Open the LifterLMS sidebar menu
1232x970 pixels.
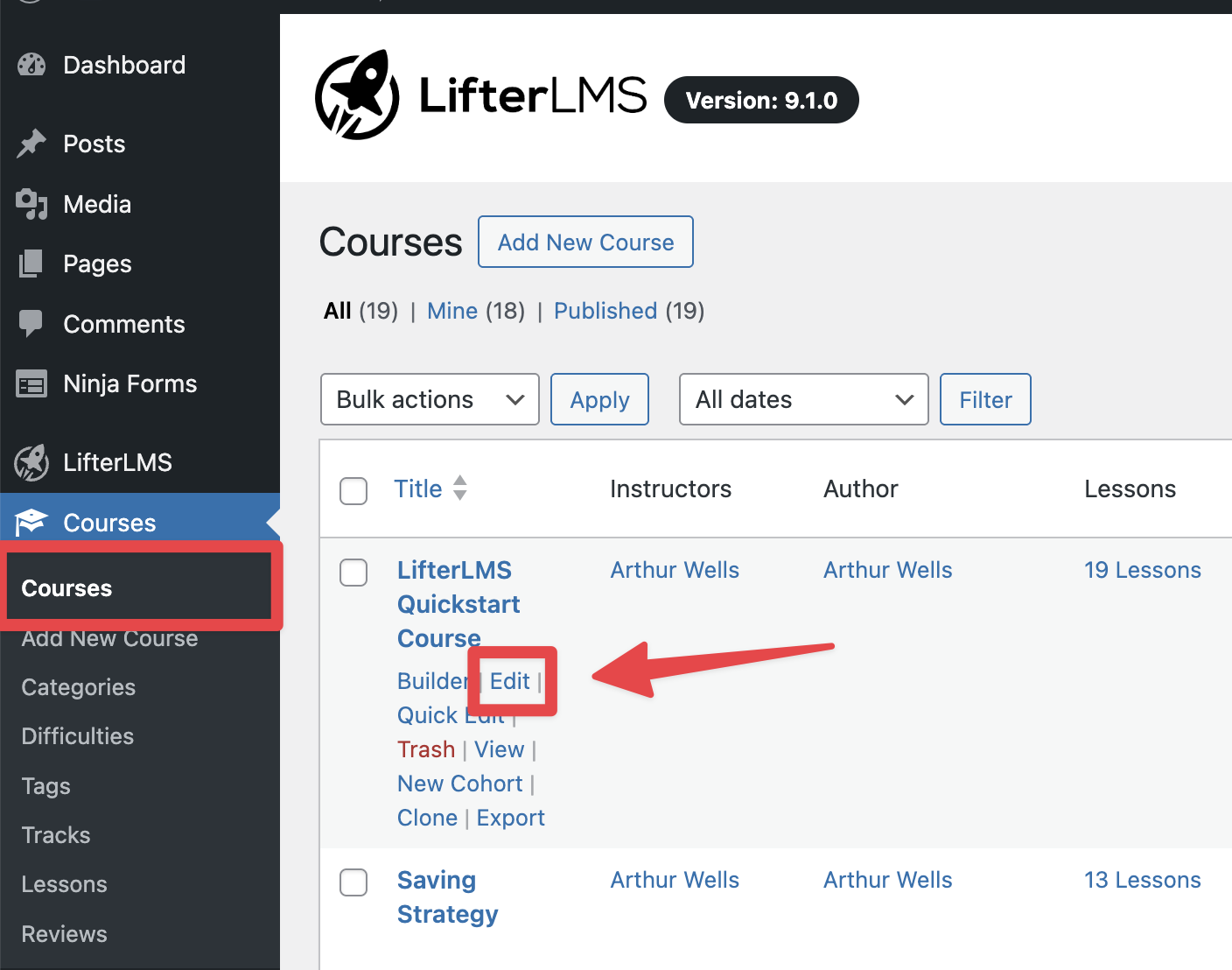pyautogui.click(x=118, y=462)
